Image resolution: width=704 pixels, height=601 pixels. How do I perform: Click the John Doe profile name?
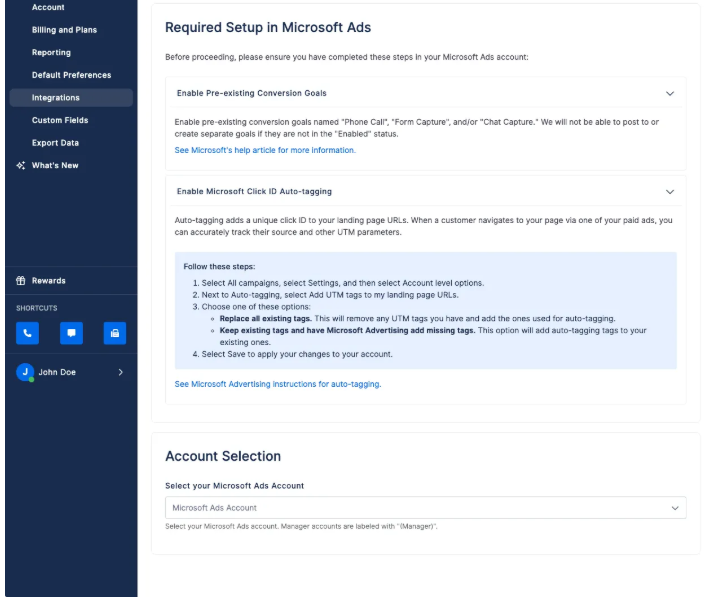(x=57, y=372)
